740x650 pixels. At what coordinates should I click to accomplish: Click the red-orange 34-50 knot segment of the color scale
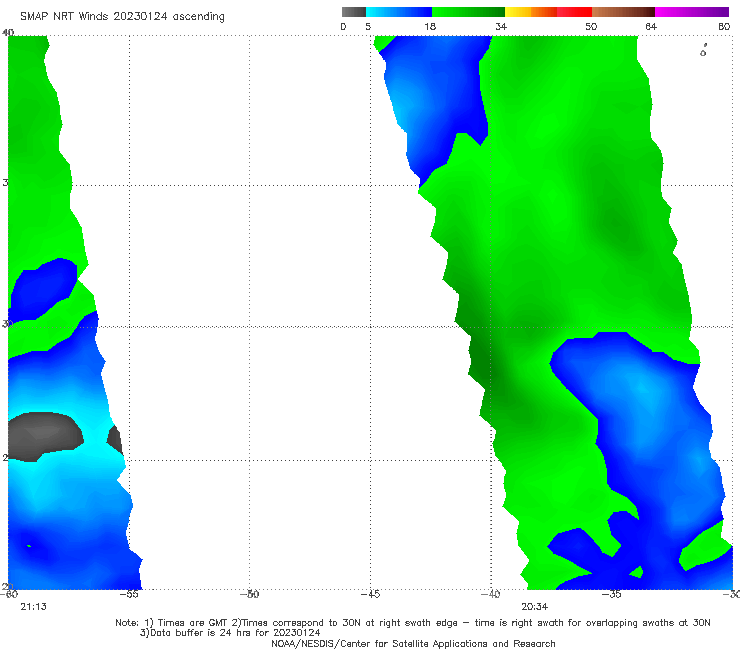[548, 12]
